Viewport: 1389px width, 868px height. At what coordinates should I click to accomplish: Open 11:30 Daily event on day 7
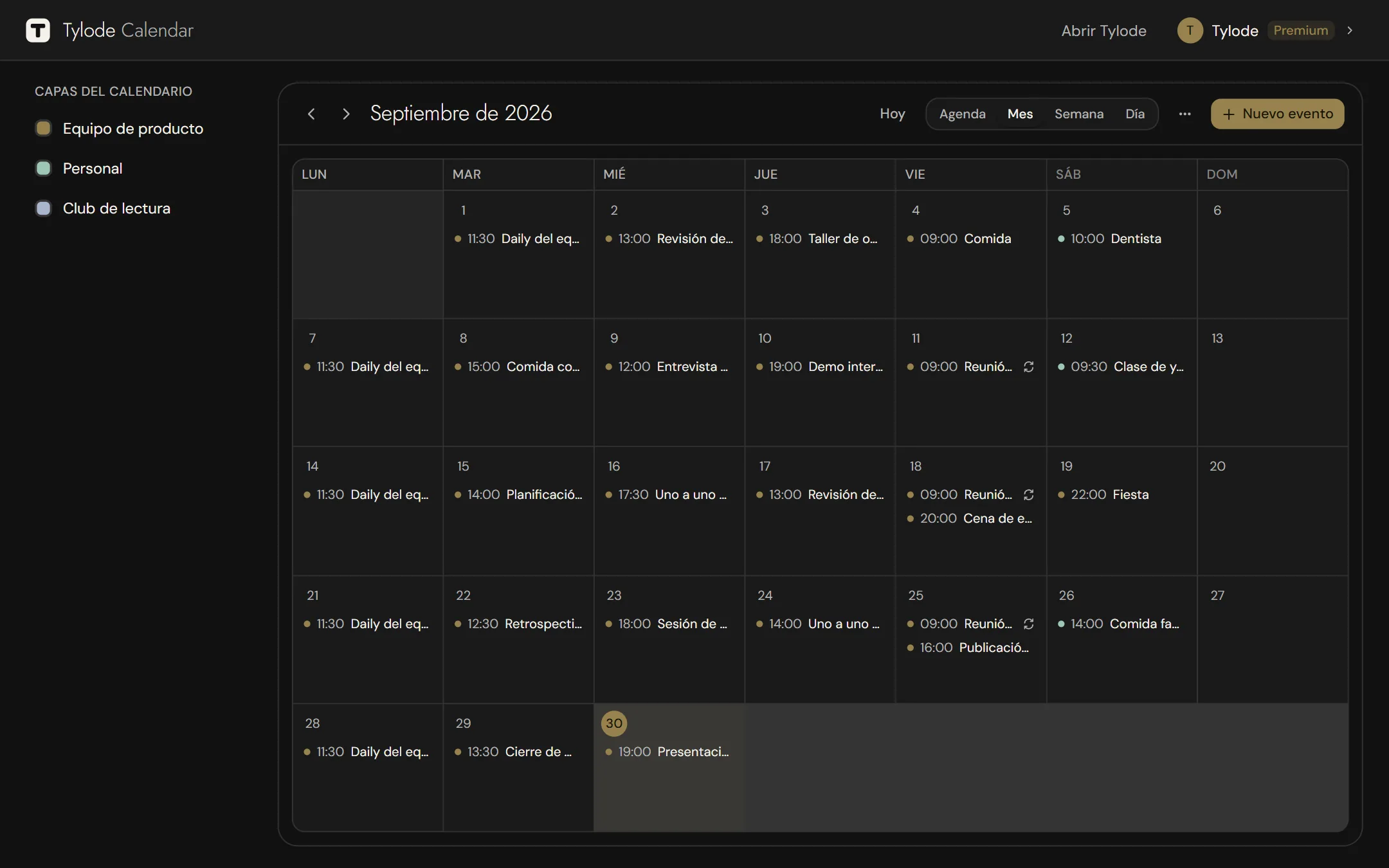pyautogui.click(x=367, y=366)
